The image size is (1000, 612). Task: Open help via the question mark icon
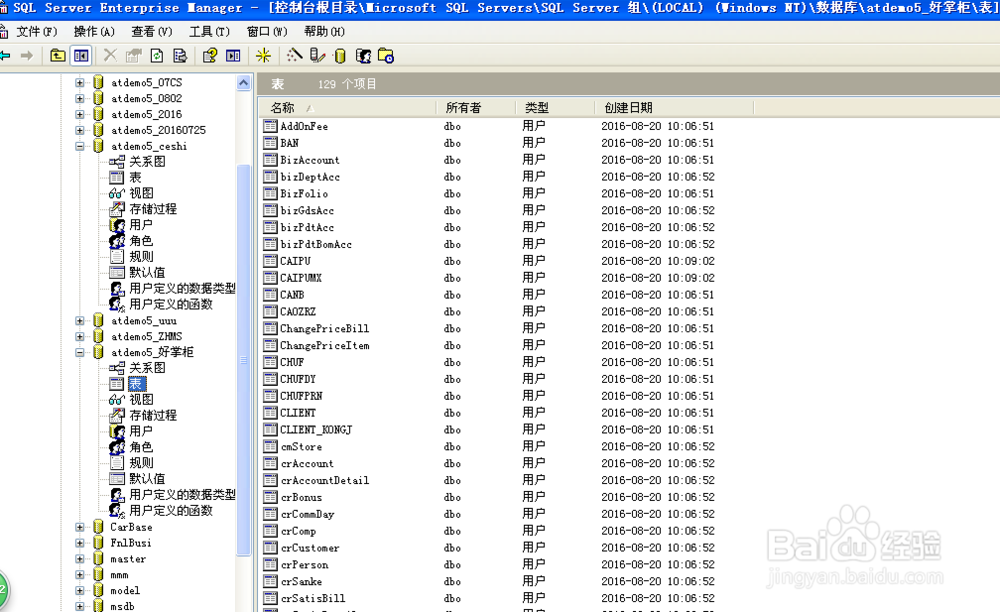point(209,56)
